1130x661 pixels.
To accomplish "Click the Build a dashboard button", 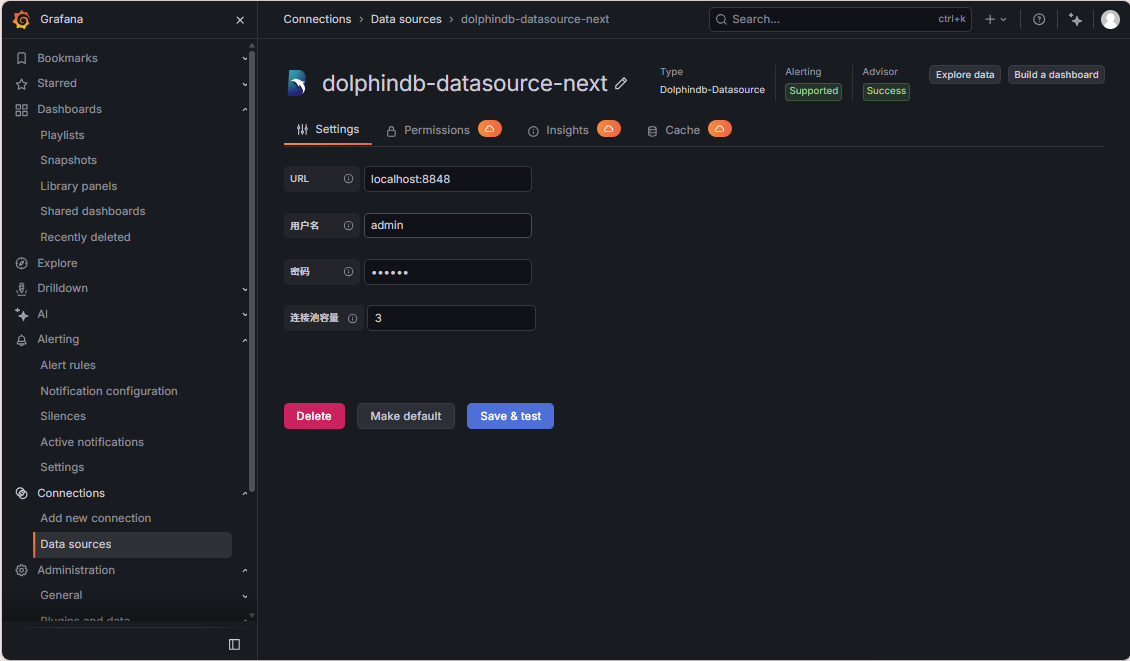I will [x=1056, y=75].
